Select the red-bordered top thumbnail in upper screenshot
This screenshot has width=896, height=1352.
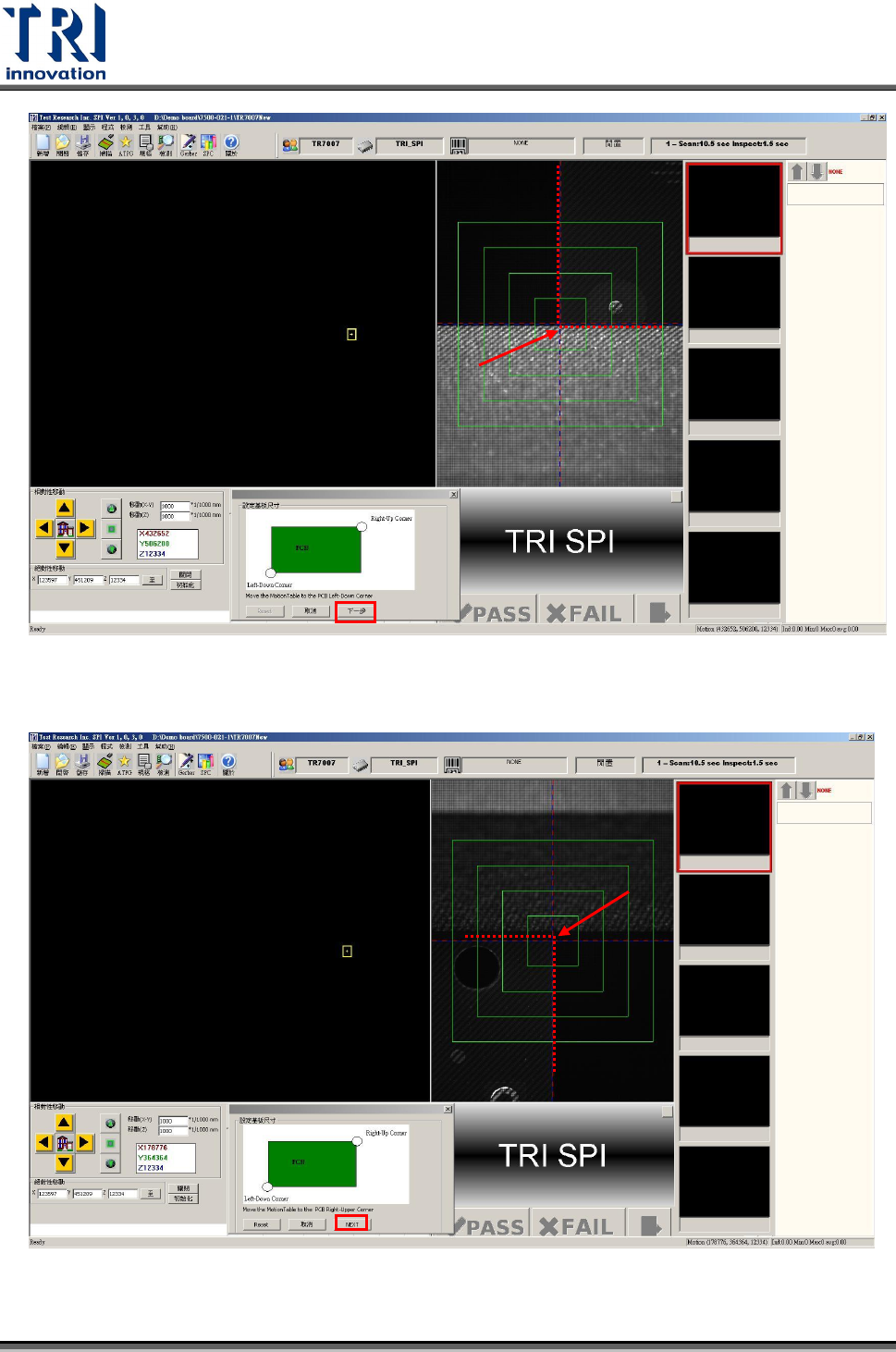(x=734, y=208)
